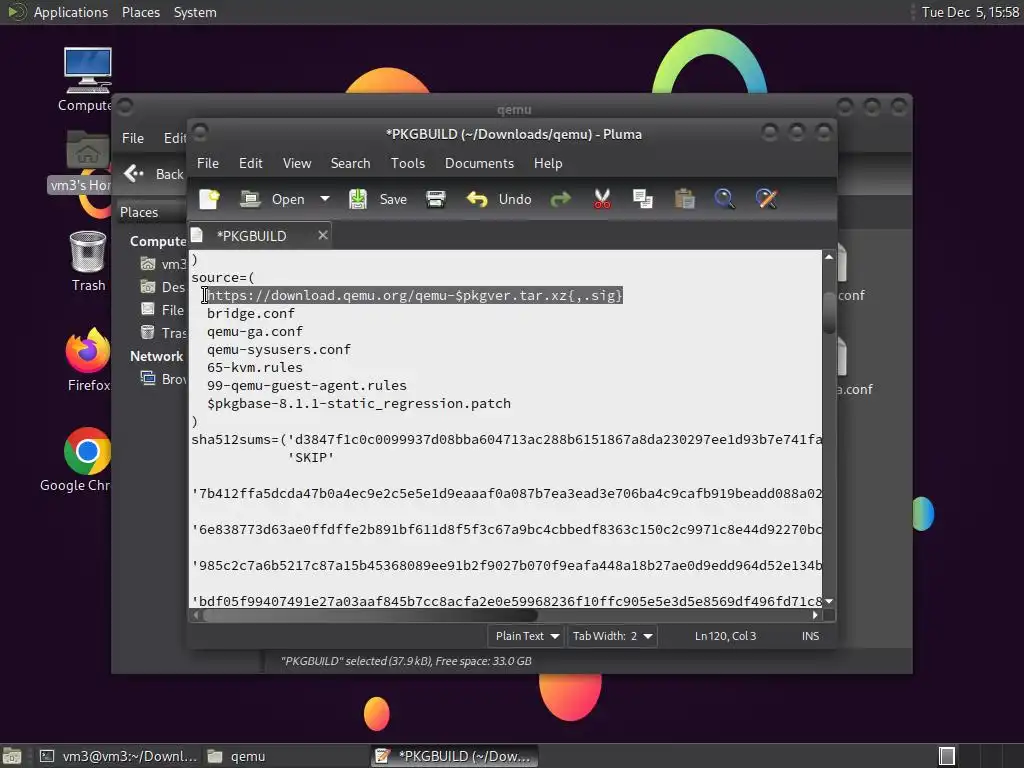Click the INS insert mode indicator
The width and height of the screenshot is (1024, 768).
coord(810,635)
